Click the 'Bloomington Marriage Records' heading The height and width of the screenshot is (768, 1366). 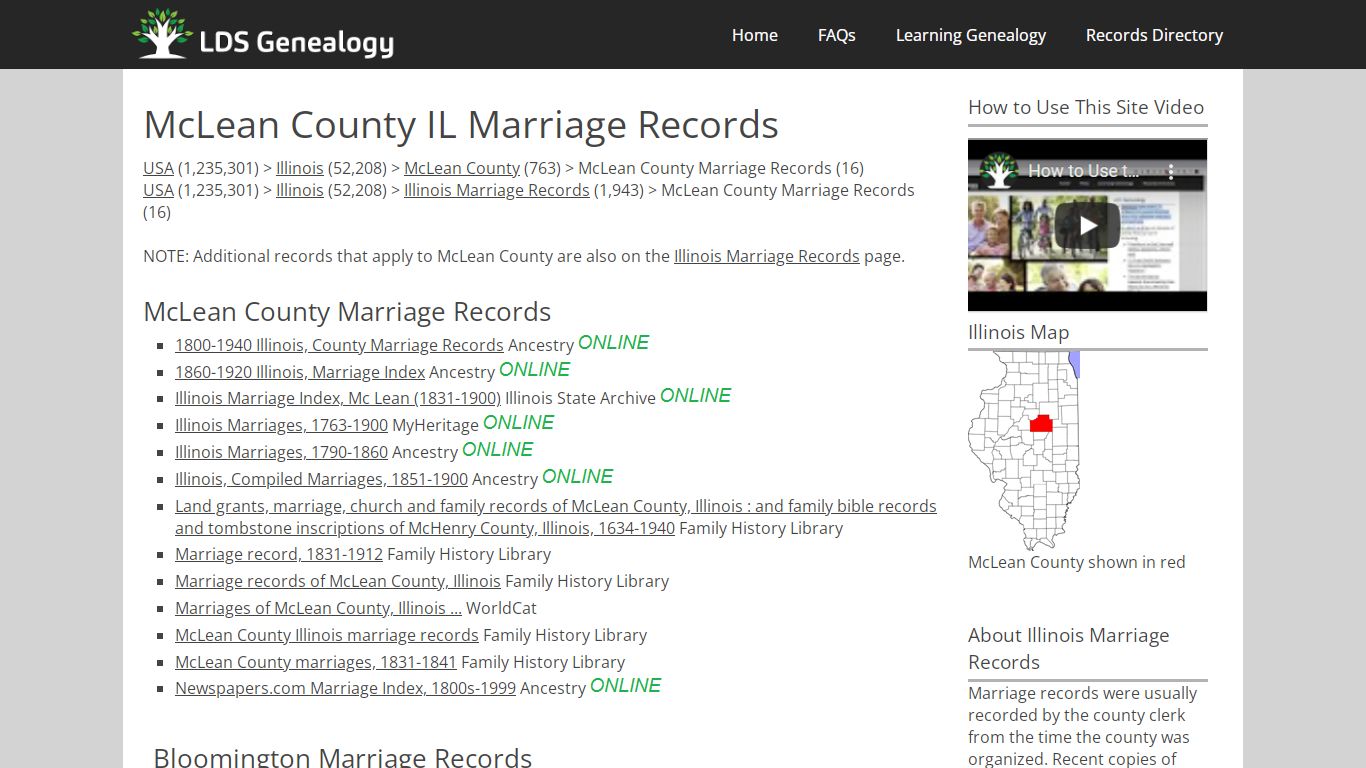[342, 757]
